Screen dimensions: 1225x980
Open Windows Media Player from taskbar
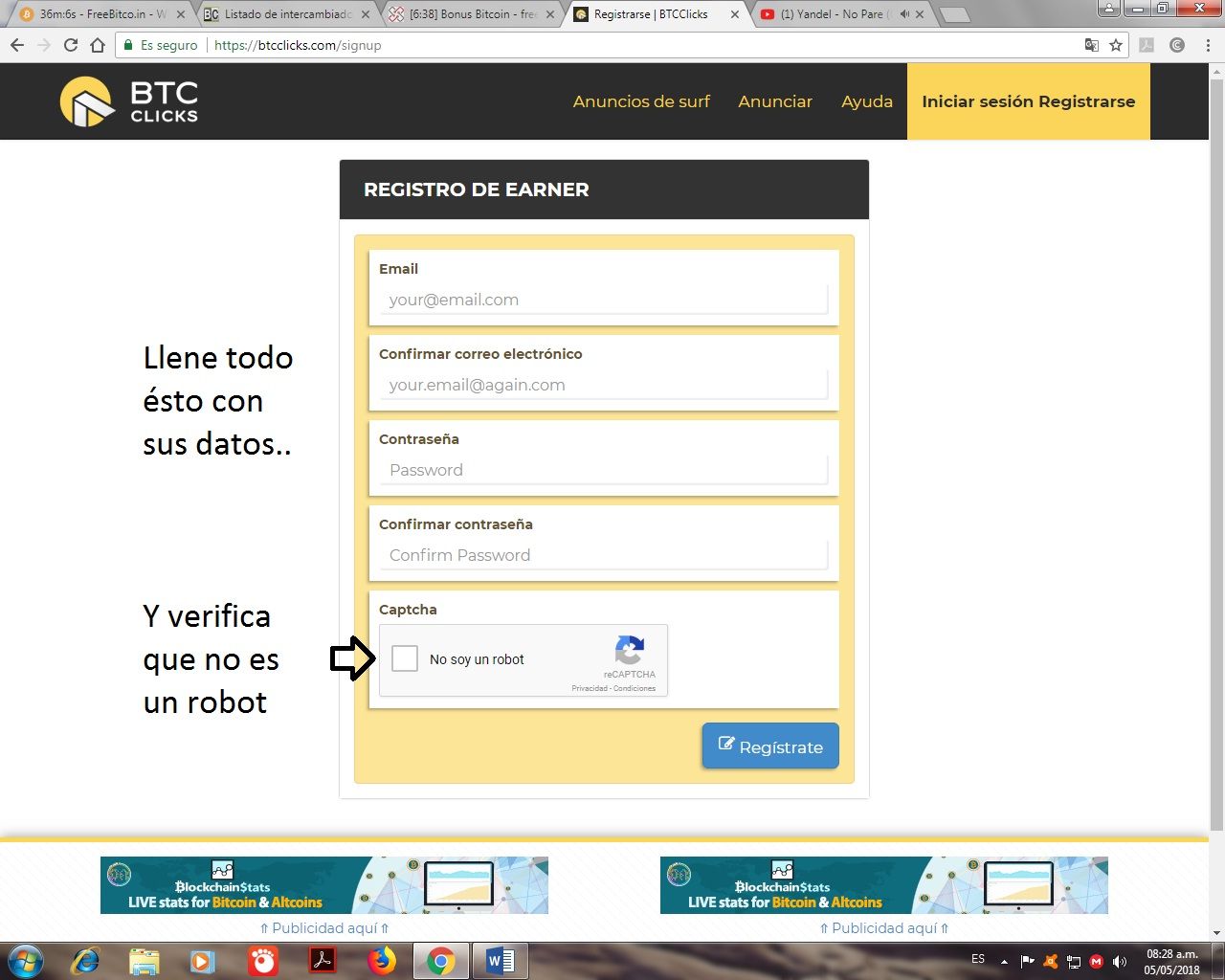point(203,960)
